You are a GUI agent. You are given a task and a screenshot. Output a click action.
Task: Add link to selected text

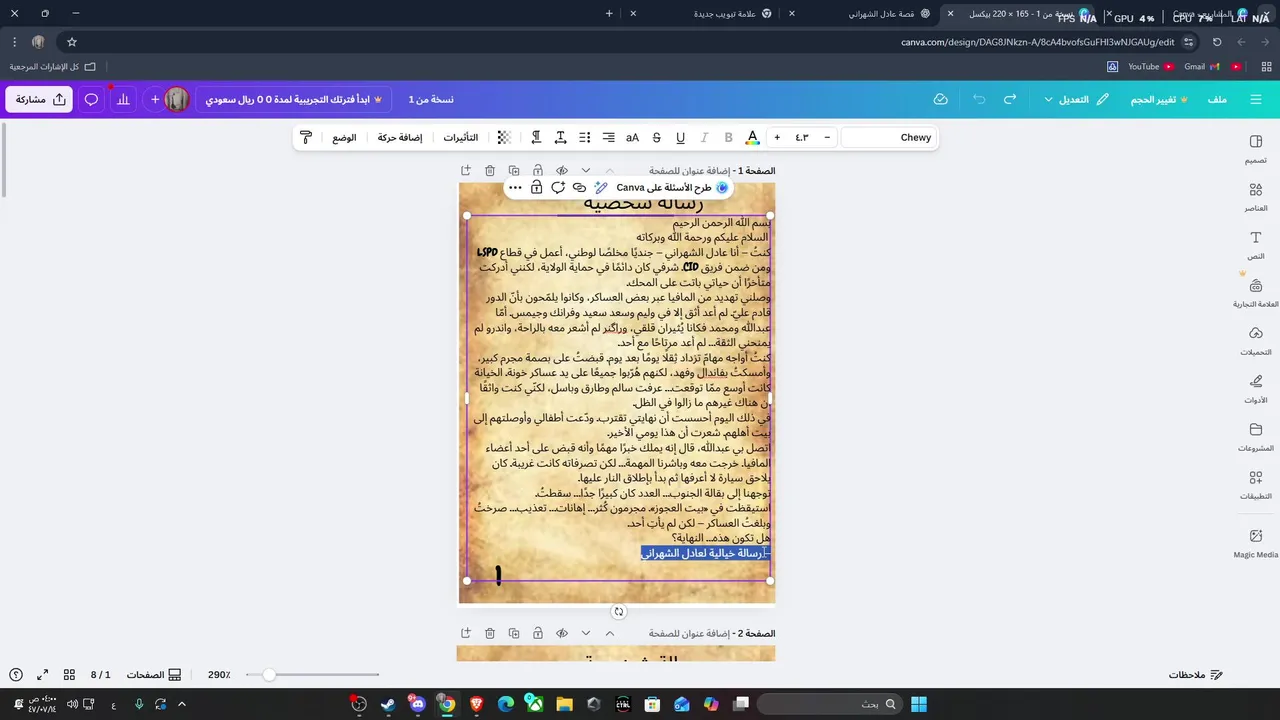tap(579, 187)
